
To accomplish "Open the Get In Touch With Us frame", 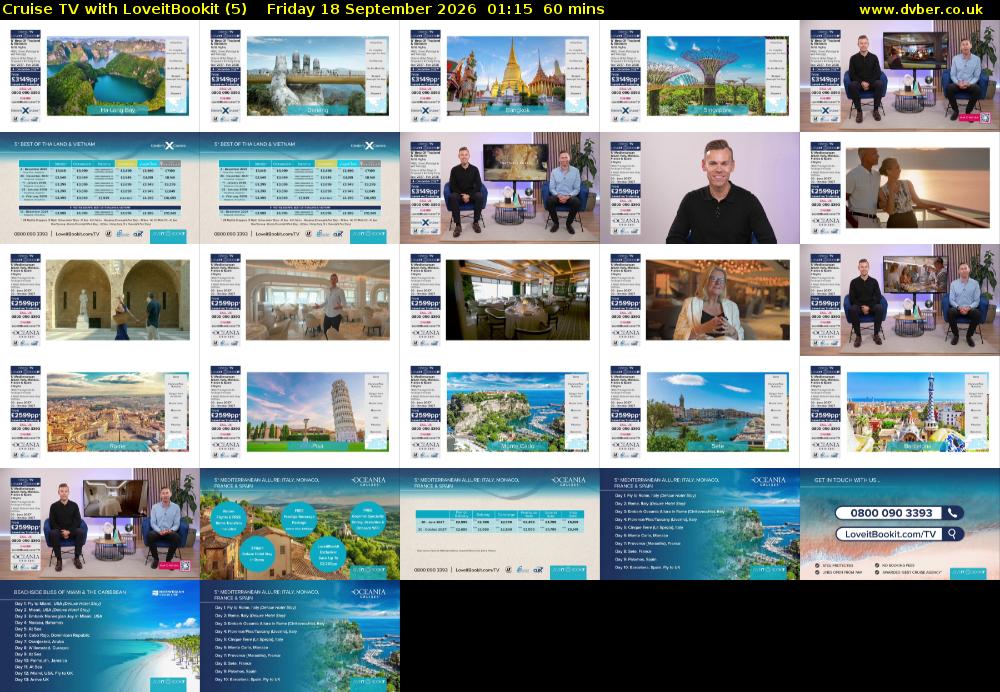I will coord(900,524).
